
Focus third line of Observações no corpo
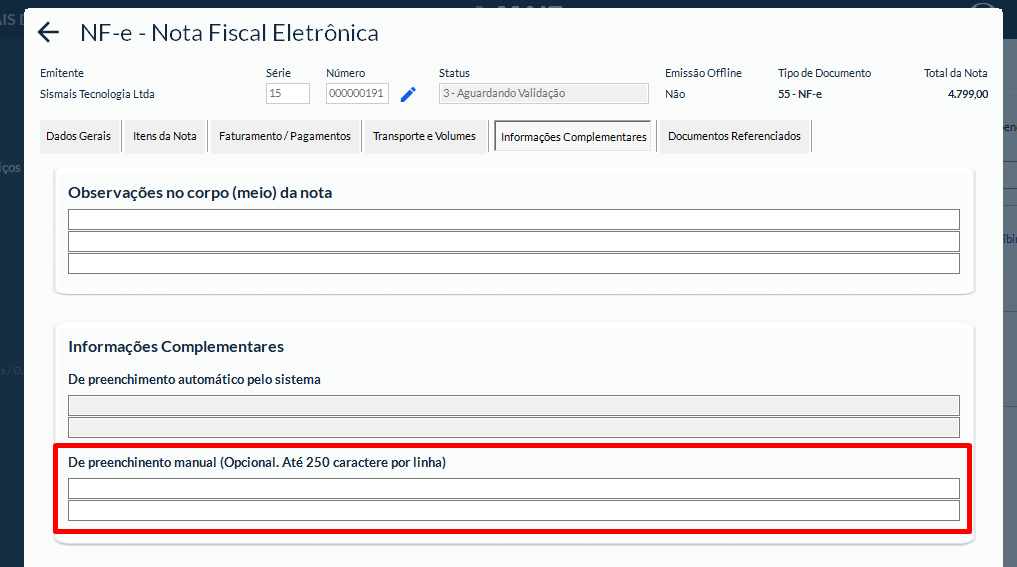pos(513,264)
